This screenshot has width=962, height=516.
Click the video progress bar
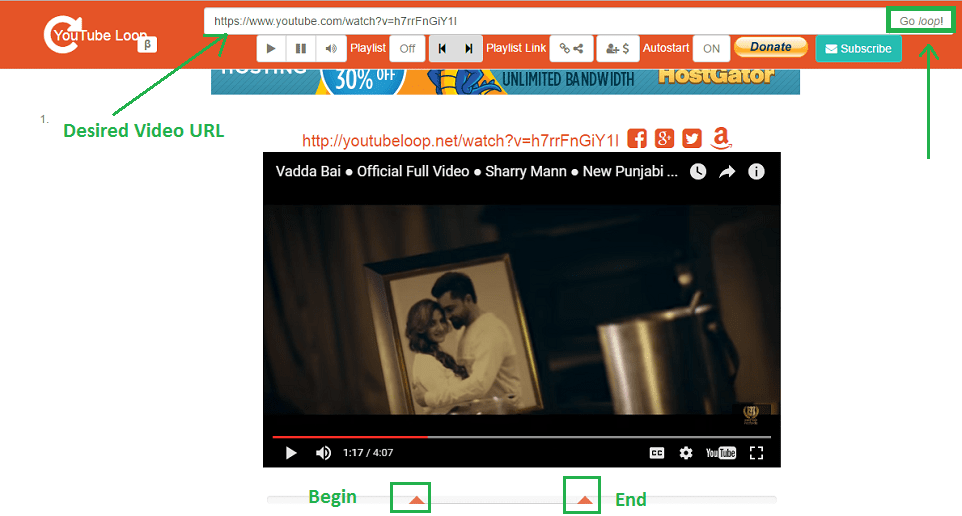click(521, 437)
